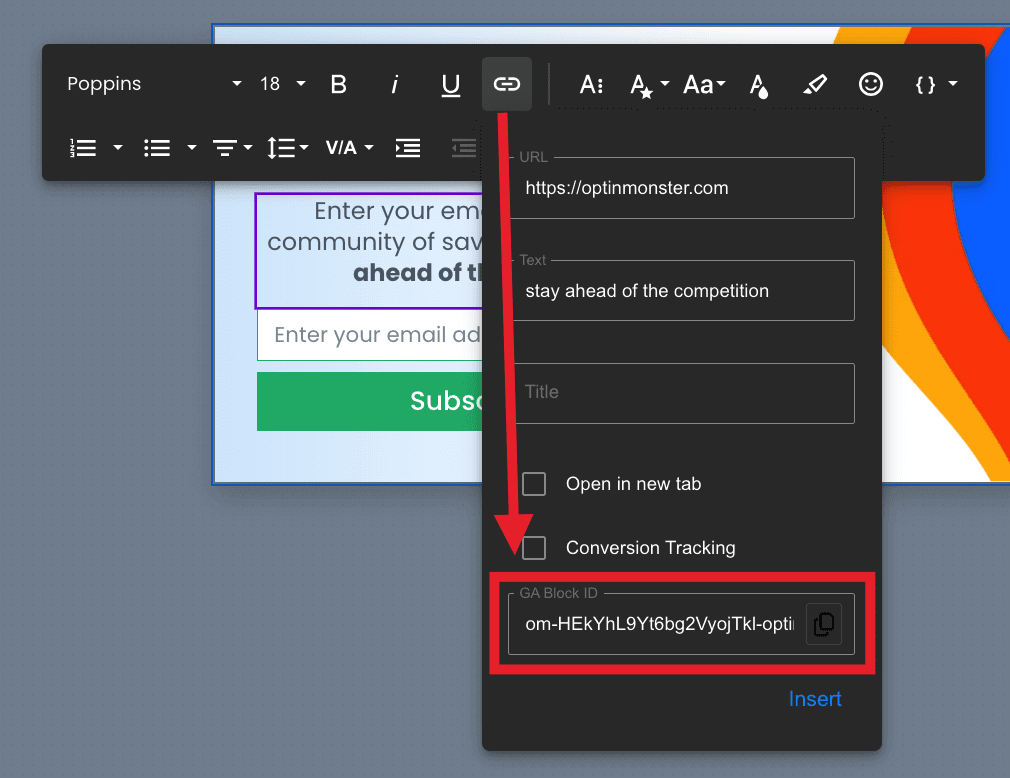The width and height of the screenshot is (1010, 778).
Task: Toggle bold formatting
Action: point(338,84)
